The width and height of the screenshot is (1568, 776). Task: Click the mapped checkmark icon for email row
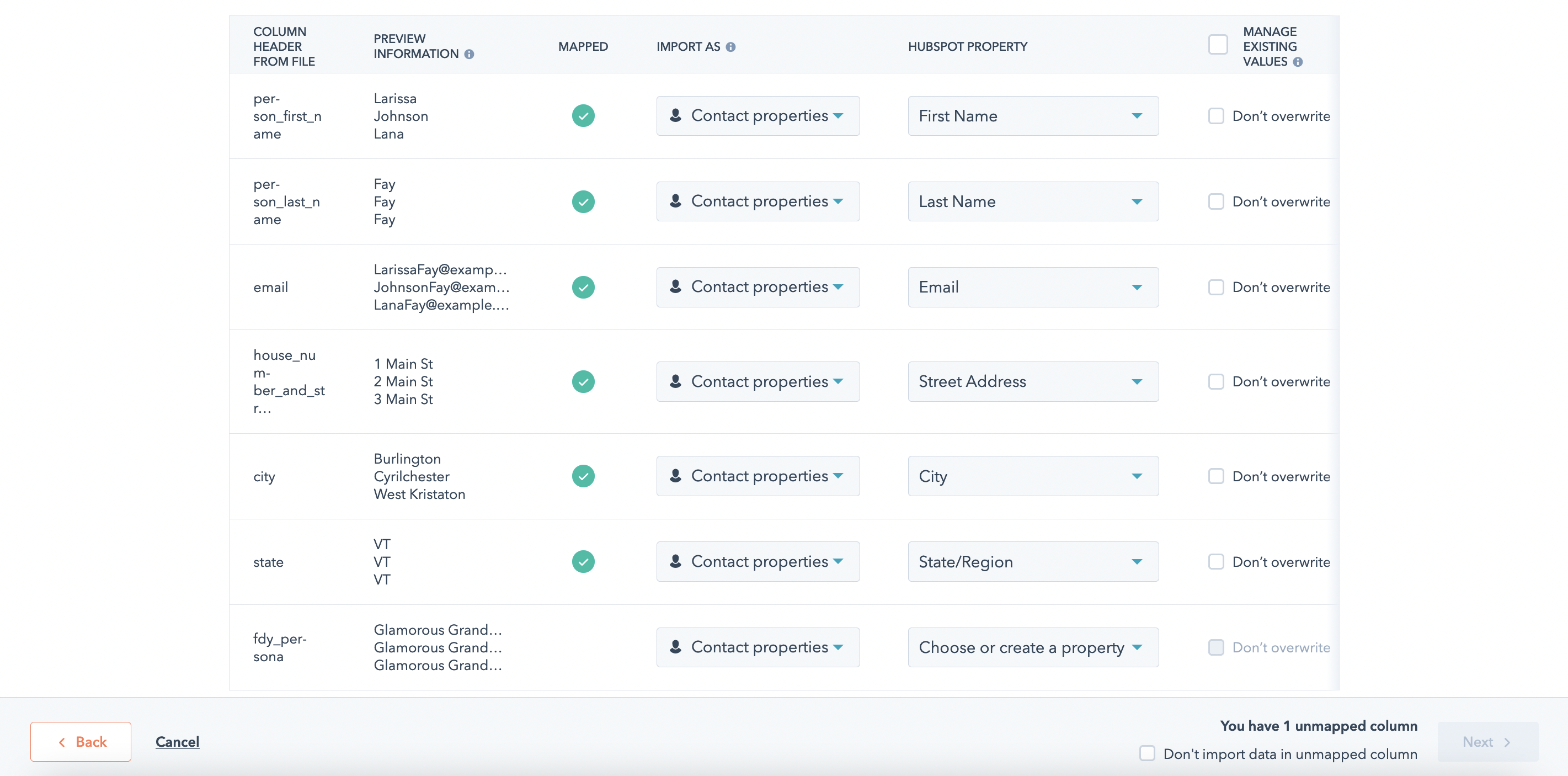tap(583, 287)
